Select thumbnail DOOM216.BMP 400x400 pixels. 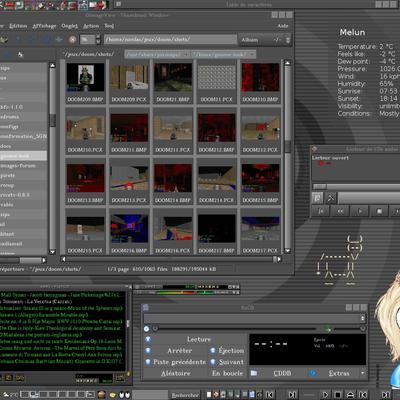coord(129,233)
